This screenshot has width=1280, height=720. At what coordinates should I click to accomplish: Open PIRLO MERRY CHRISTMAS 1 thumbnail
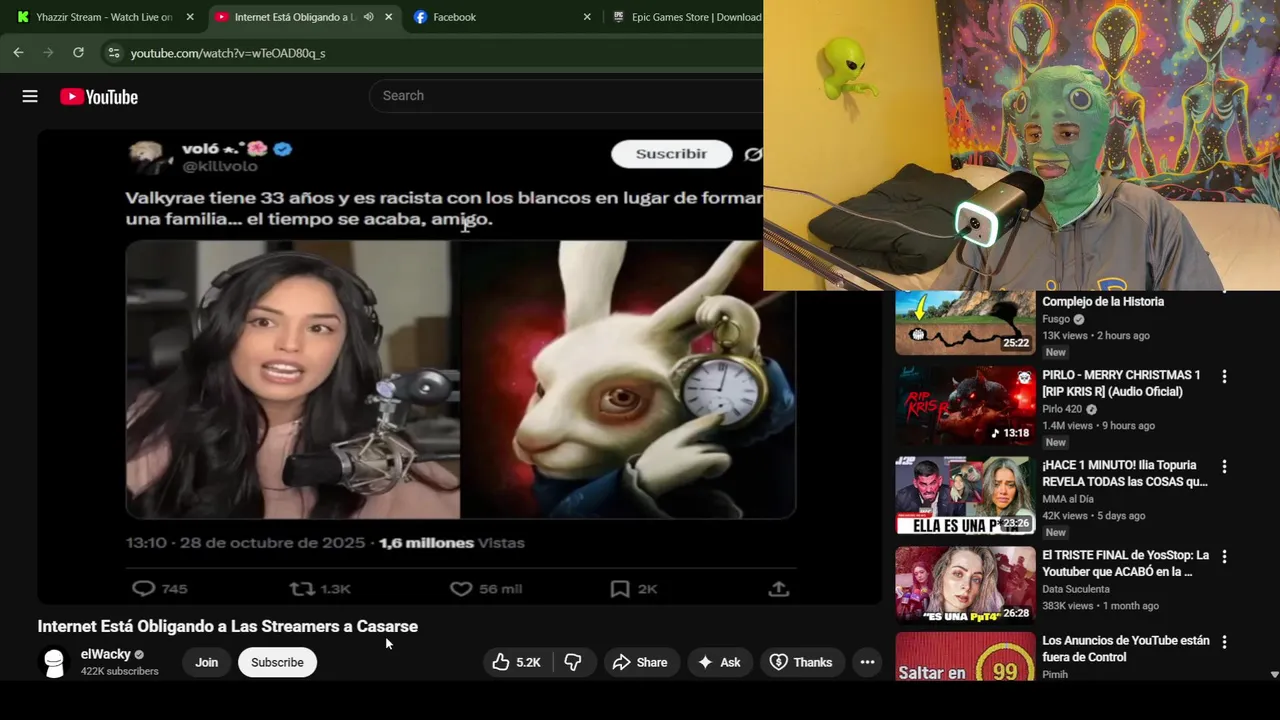click(965, 405)
